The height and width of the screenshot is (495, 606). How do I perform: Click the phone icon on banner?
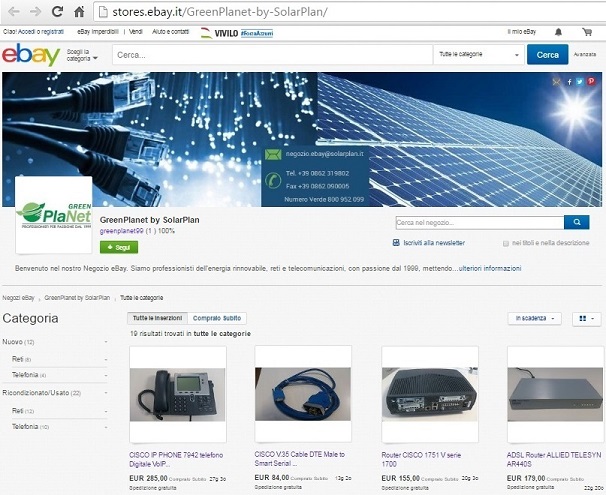(273, 180)
